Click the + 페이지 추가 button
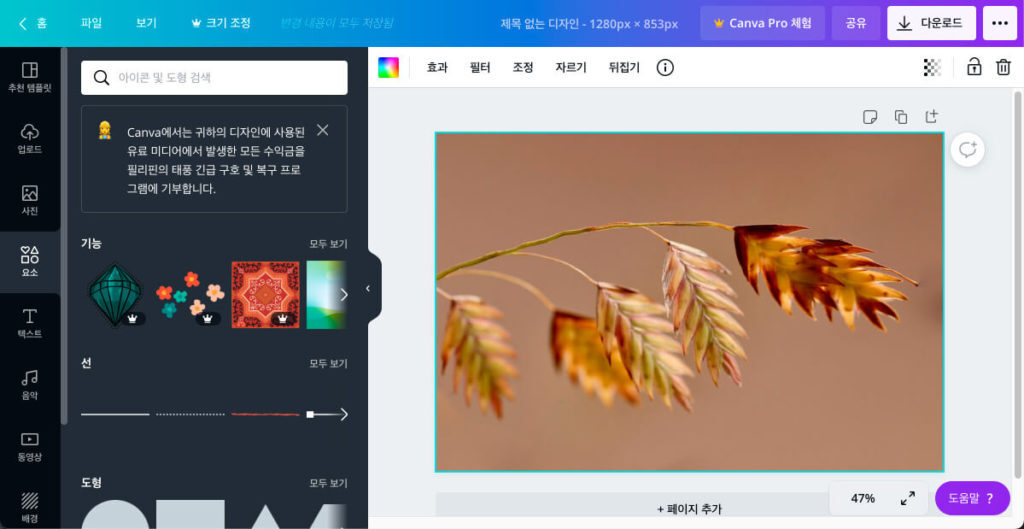 point(689,509)
